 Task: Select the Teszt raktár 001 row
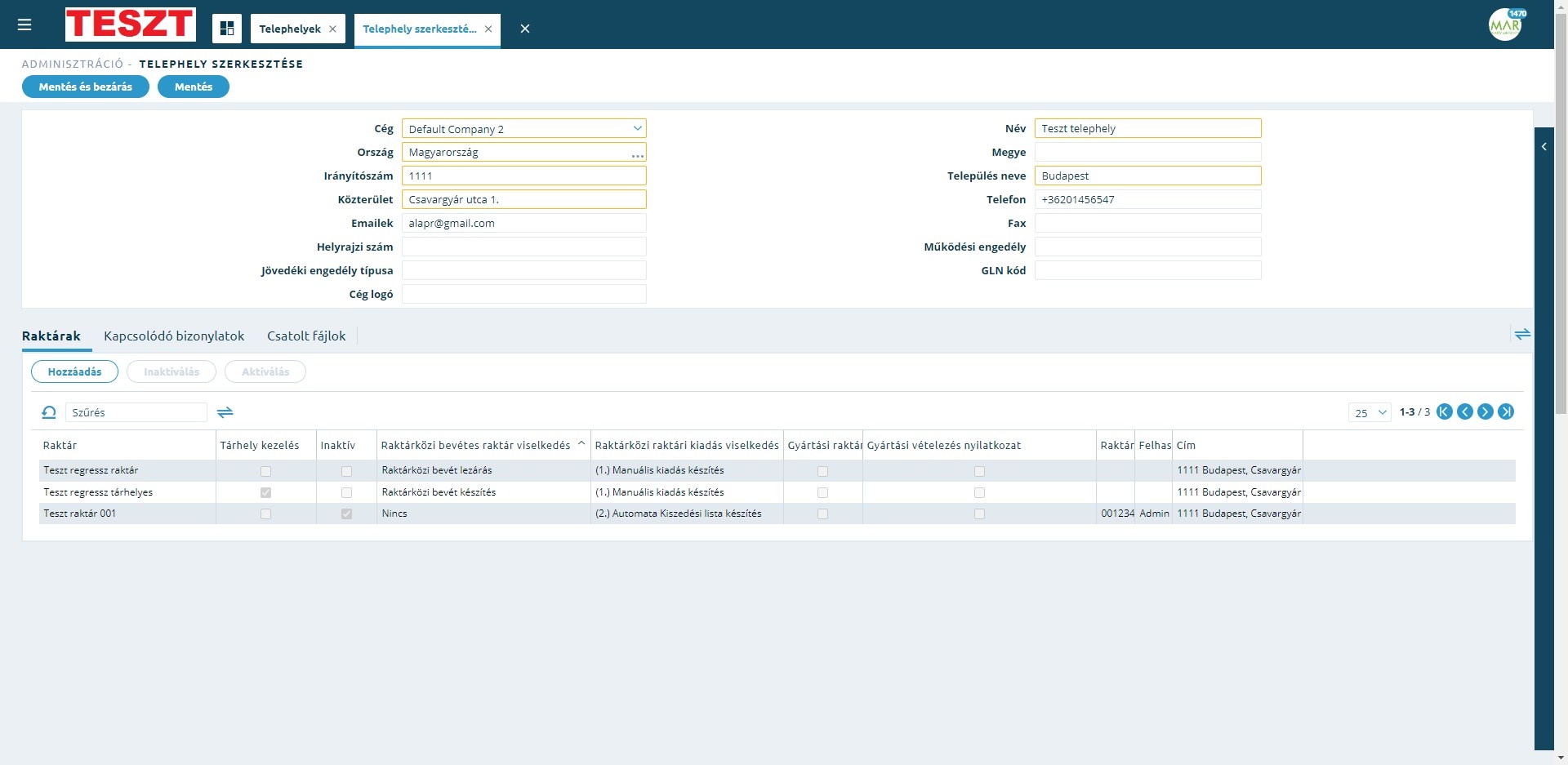pos(777,514)
